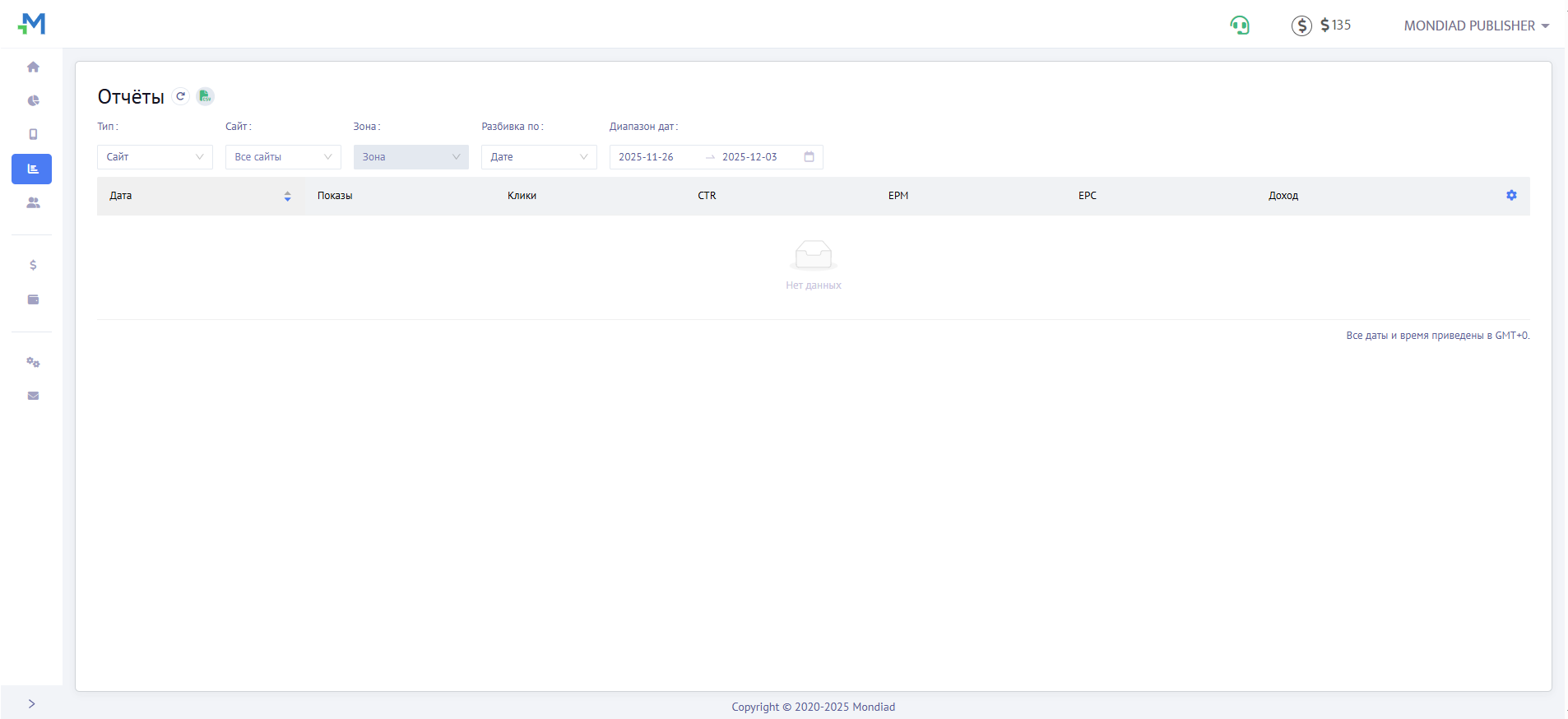
Task: Refresh the reports with the reload icon
Action: [181, 96]
